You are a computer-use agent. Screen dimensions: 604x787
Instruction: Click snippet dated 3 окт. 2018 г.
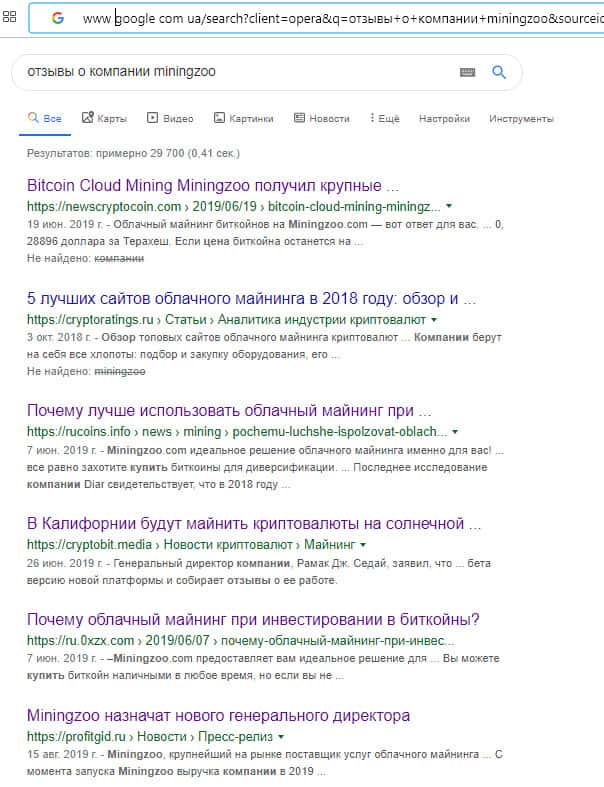click(x=264, y=346)
